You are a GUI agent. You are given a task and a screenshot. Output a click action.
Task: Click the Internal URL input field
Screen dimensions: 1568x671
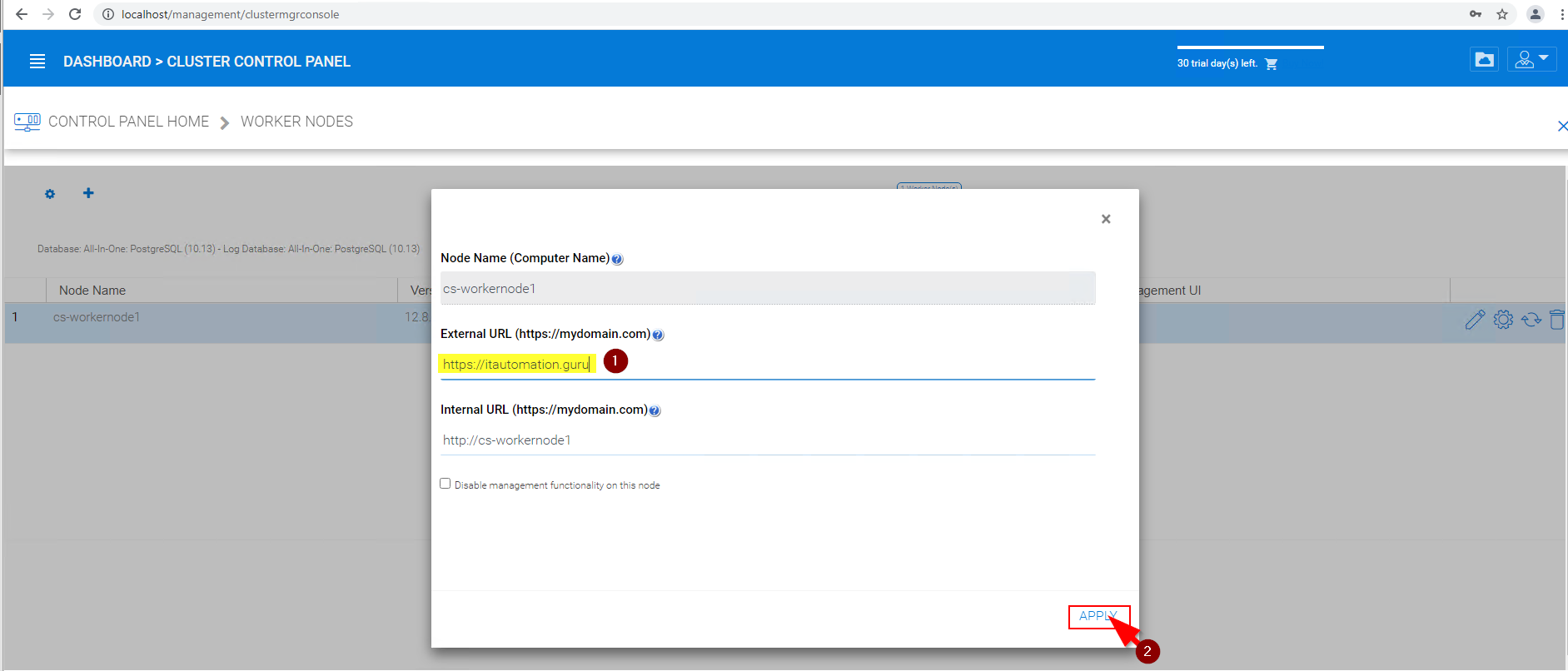point(768,440)
